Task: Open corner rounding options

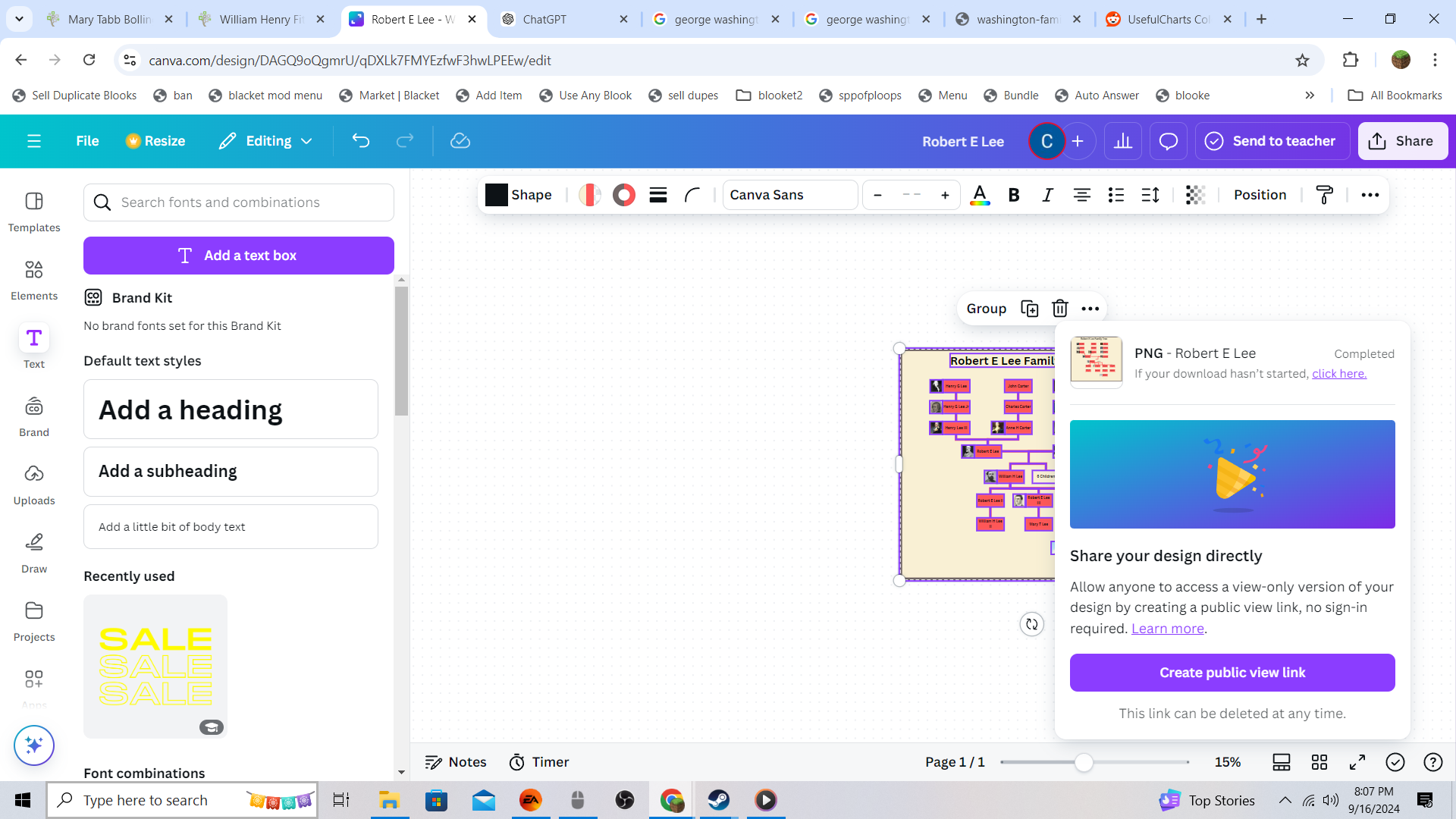Action: pyautogui.click(x=692, y=195)
